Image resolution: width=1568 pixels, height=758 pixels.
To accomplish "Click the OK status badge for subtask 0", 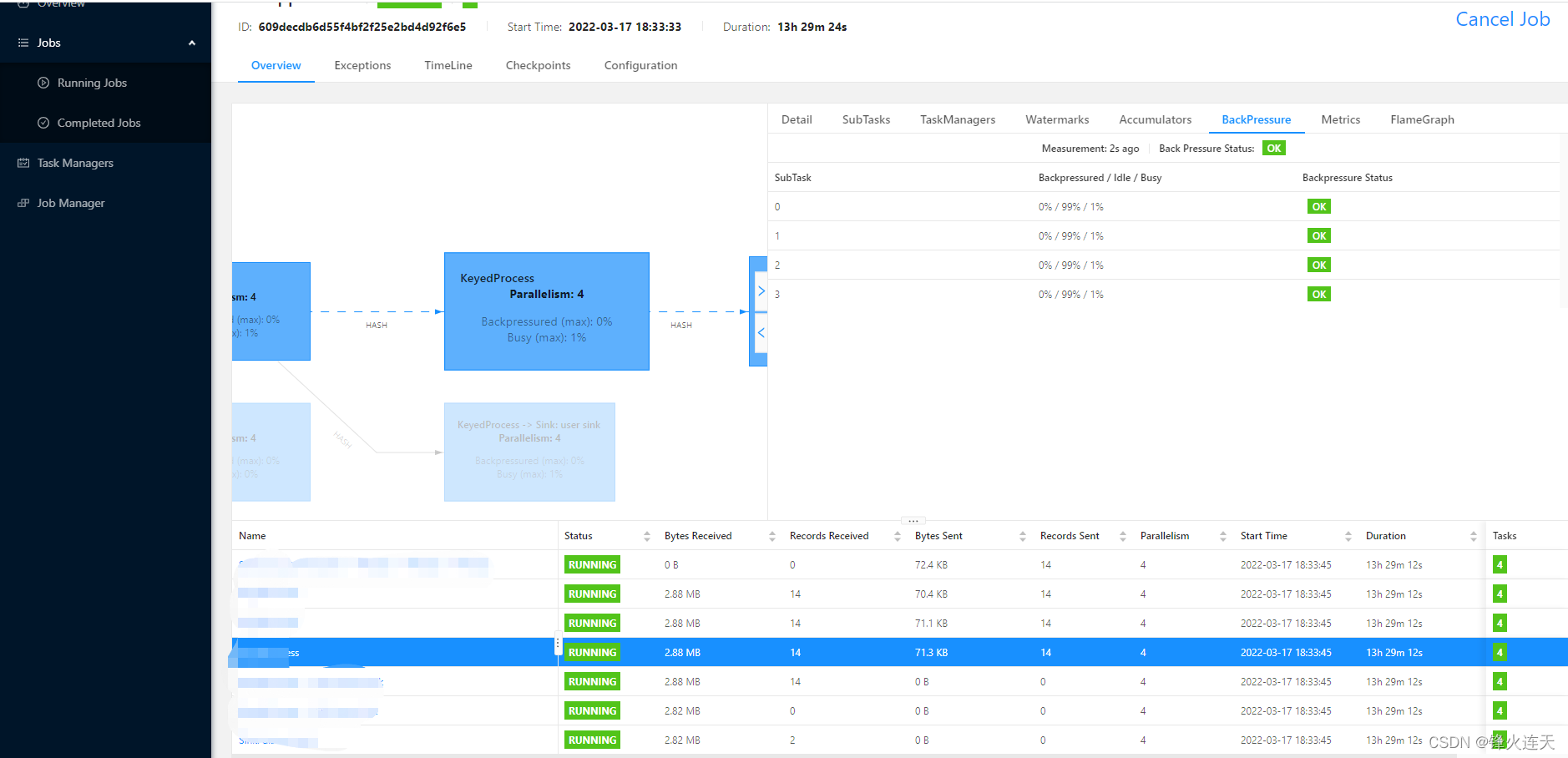I will coord(1319,207).
